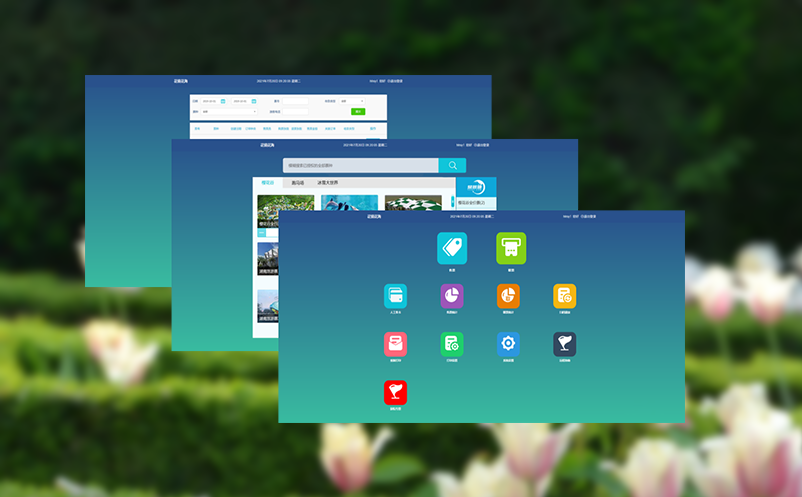Click the lower middle text field in back window

(x=295, y=111)
